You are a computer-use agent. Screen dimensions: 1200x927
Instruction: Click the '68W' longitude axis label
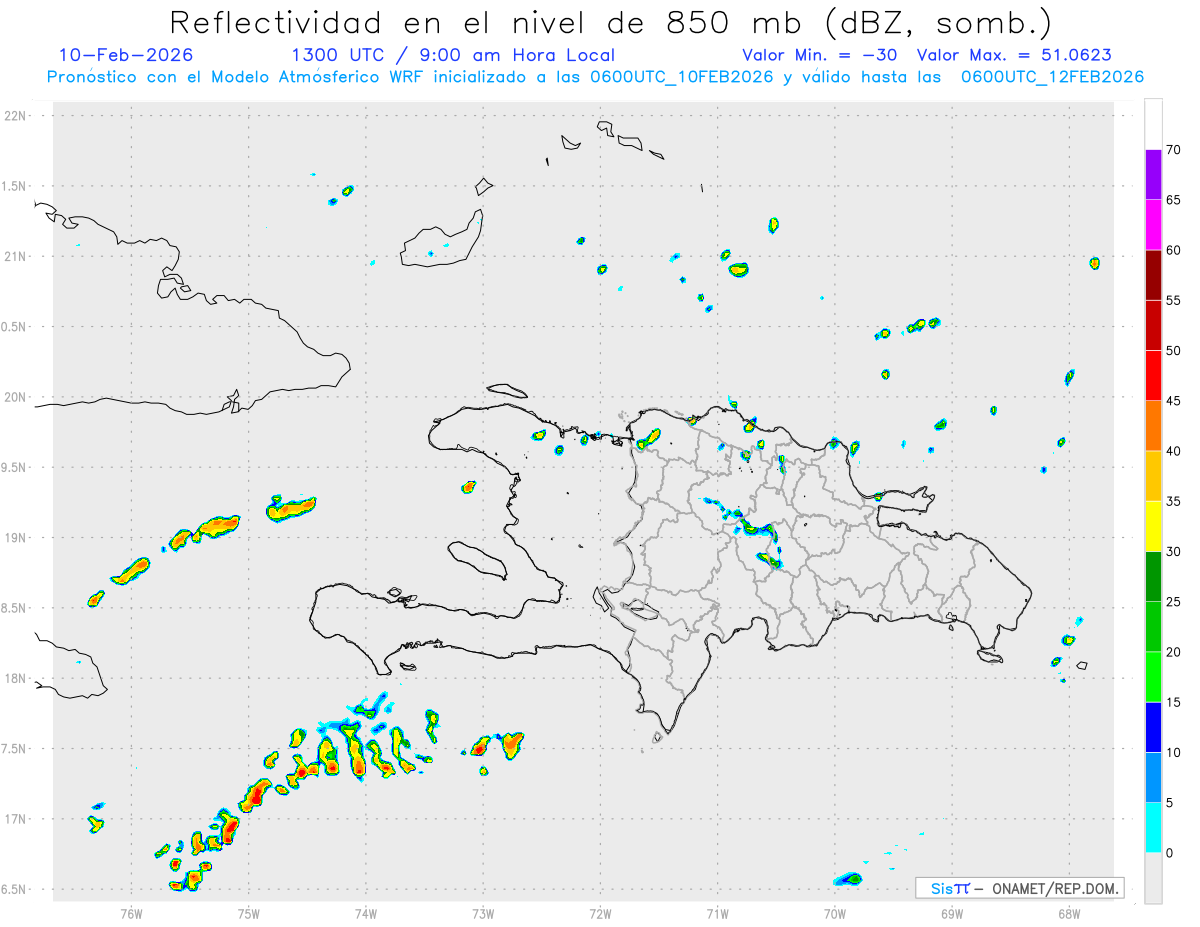1068,913
